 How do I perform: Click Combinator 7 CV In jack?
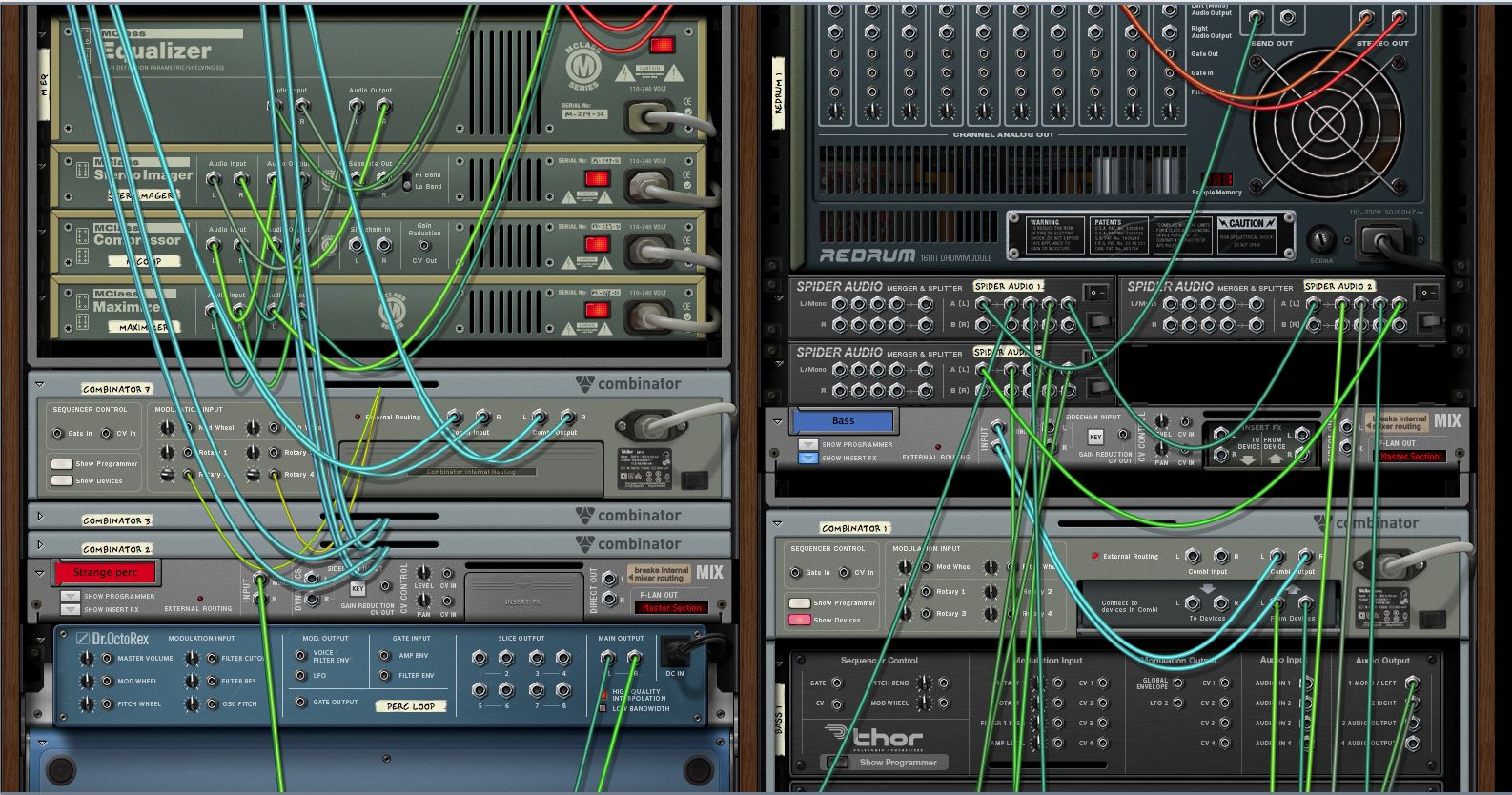[x=107, y=434]
